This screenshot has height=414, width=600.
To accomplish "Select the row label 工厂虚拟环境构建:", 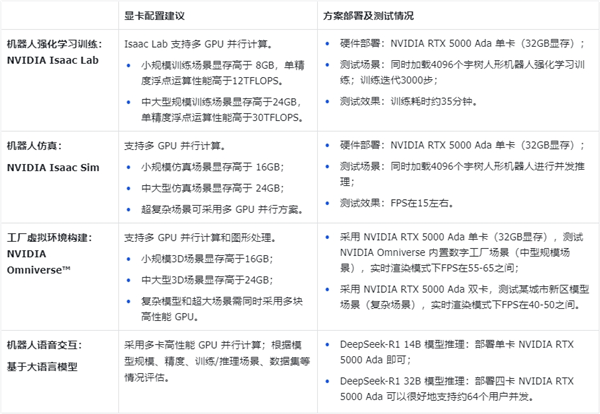I will 49,238.
